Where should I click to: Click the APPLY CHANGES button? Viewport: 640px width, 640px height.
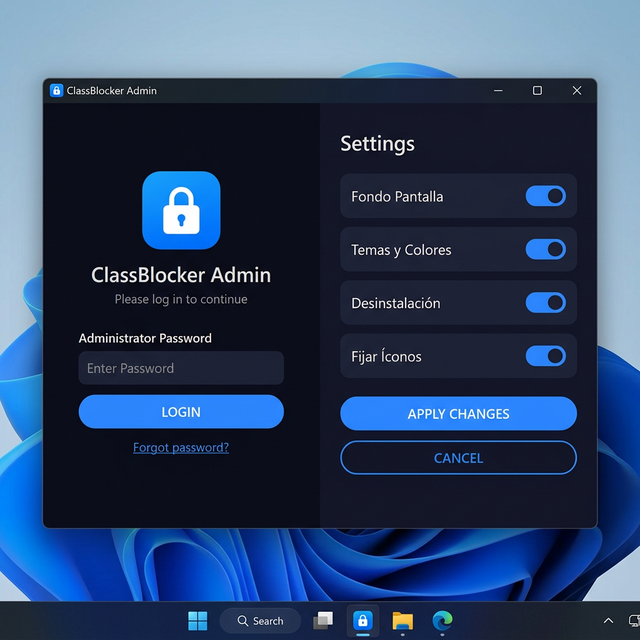(x=458, y=414)
